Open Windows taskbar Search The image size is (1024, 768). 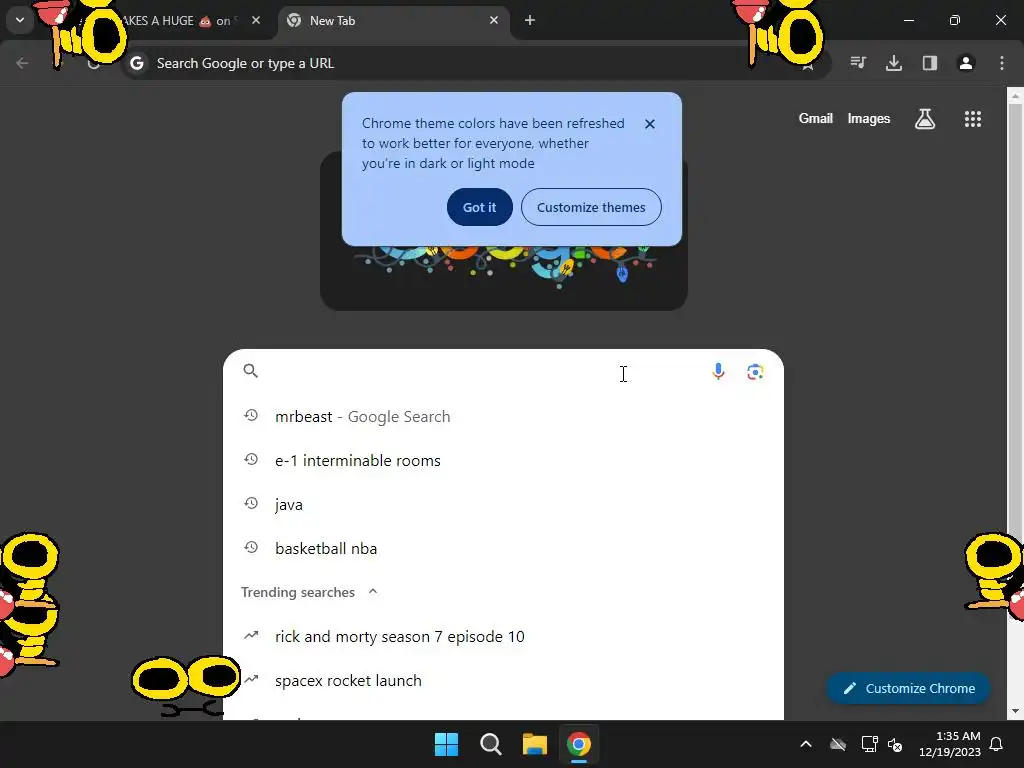tap(490, 744)
